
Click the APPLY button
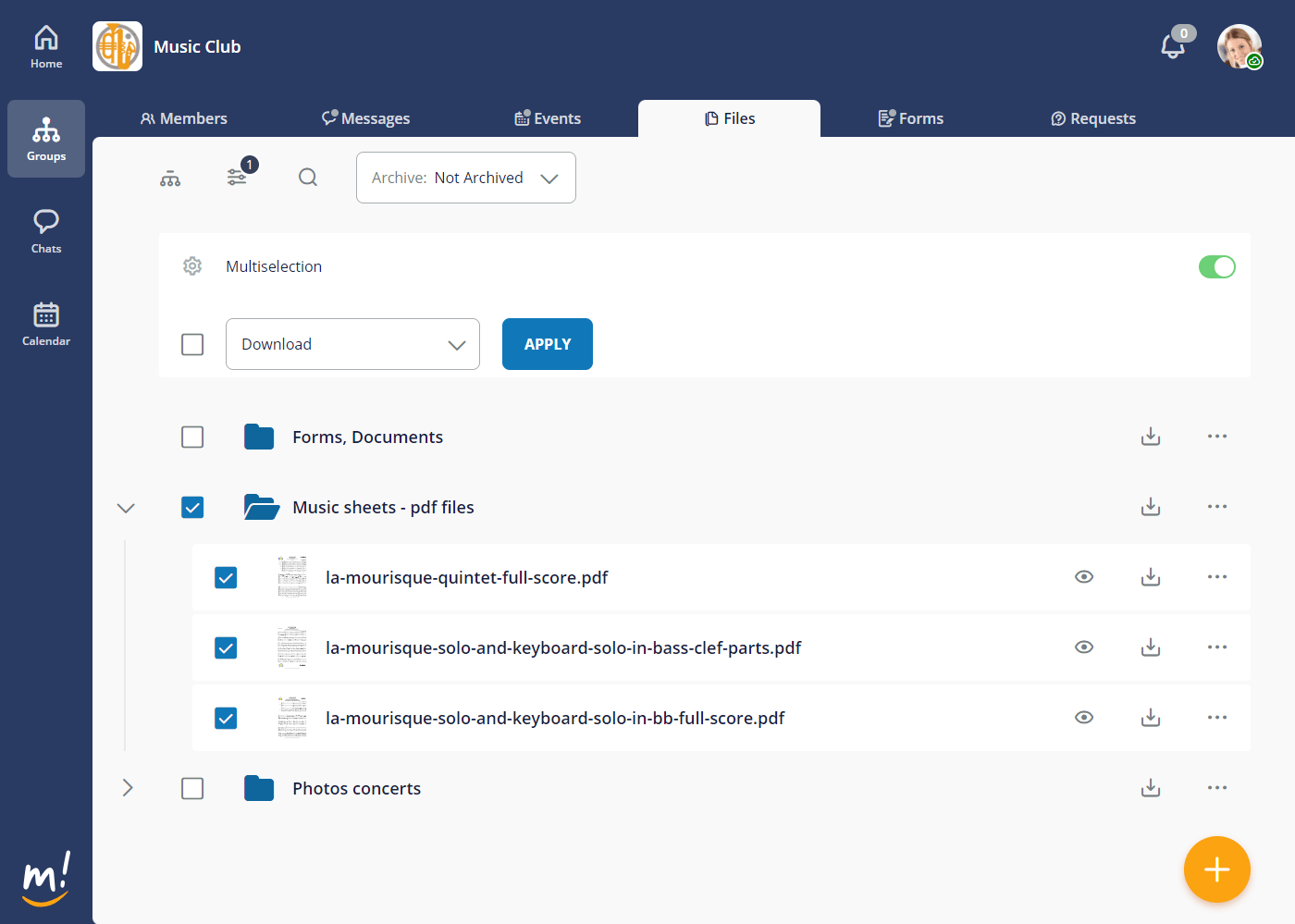548,344
